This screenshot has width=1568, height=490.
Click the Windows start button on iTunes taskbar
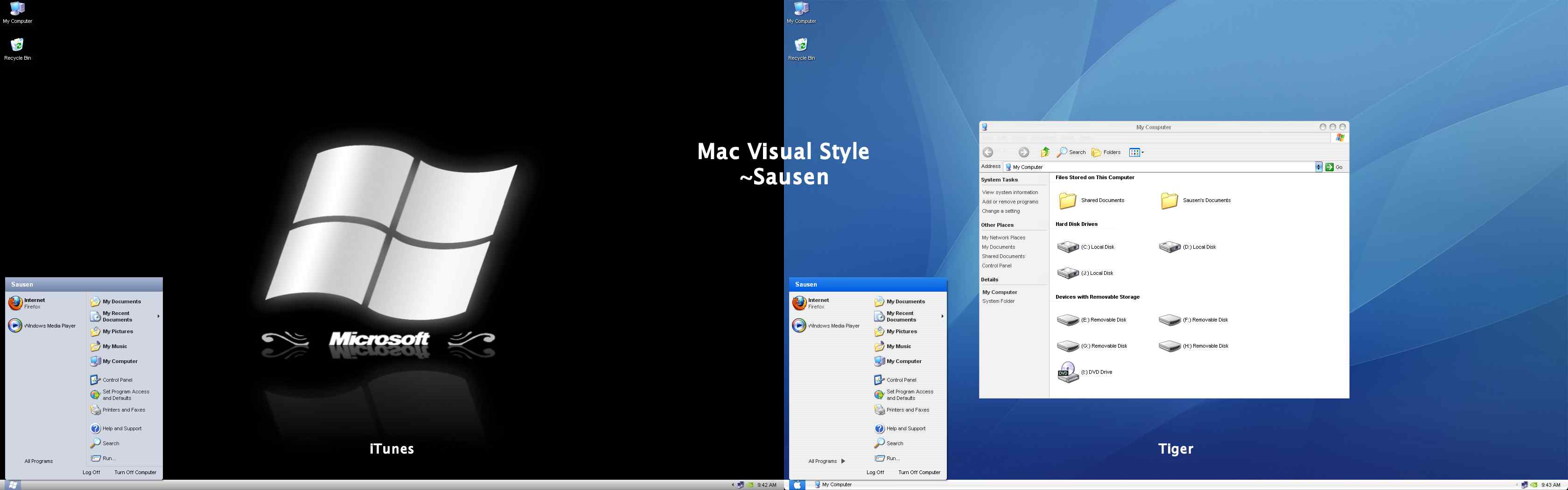tap(12, 484)
